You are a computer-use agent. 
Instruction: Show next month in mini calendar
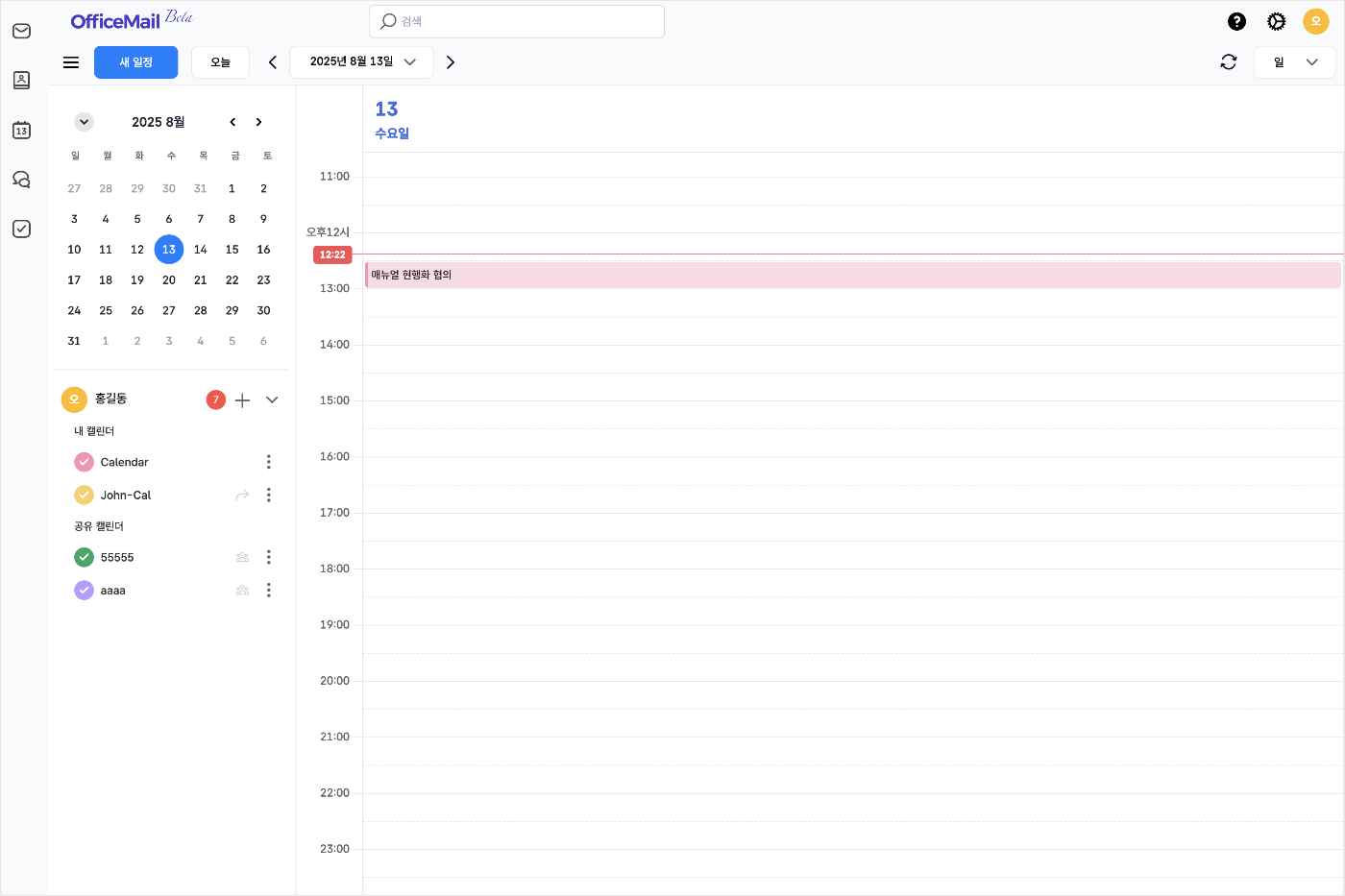point(258,122)
